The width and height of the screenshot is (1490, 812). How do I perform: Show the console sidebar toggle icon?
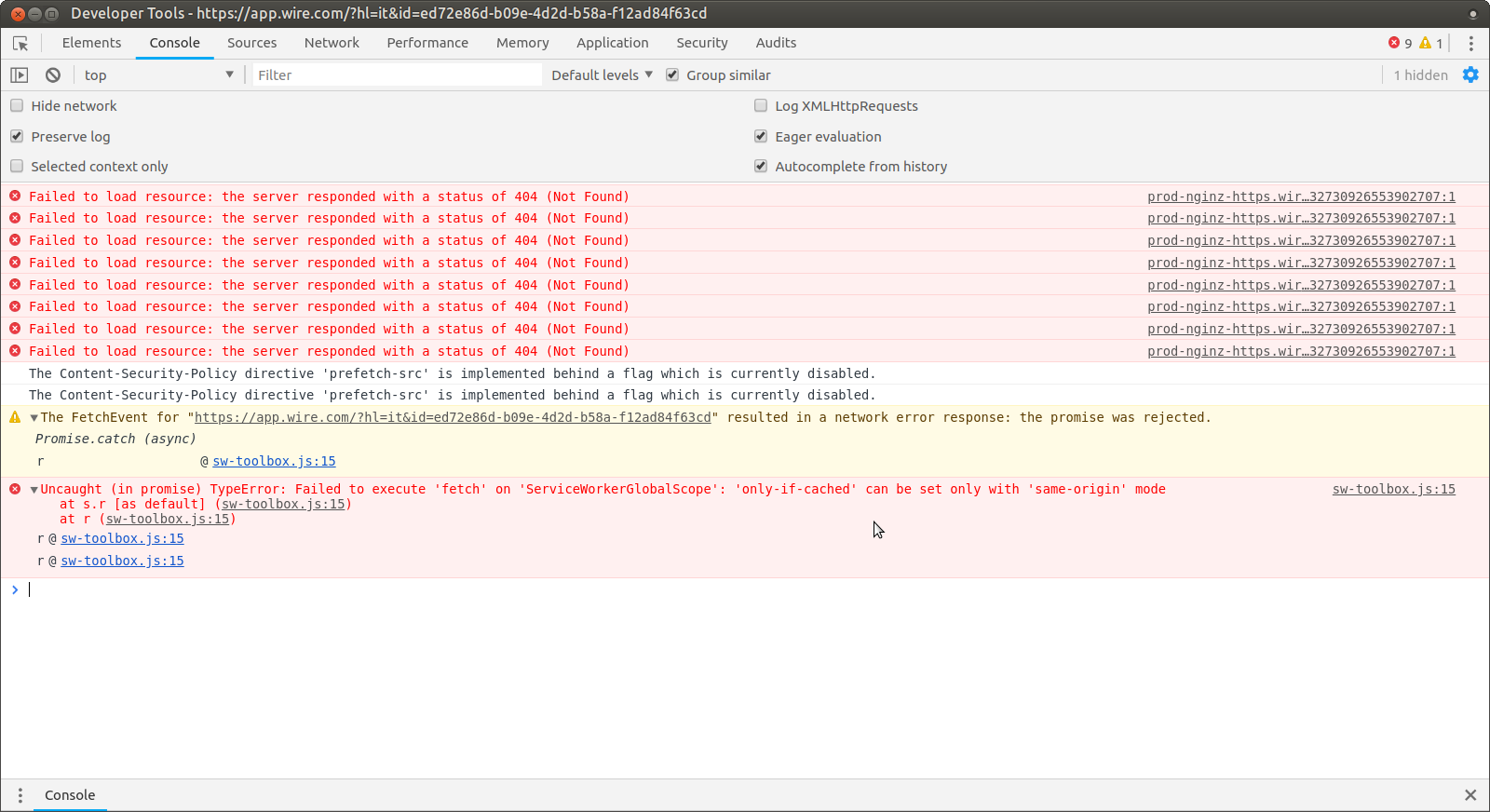point(20,75)
